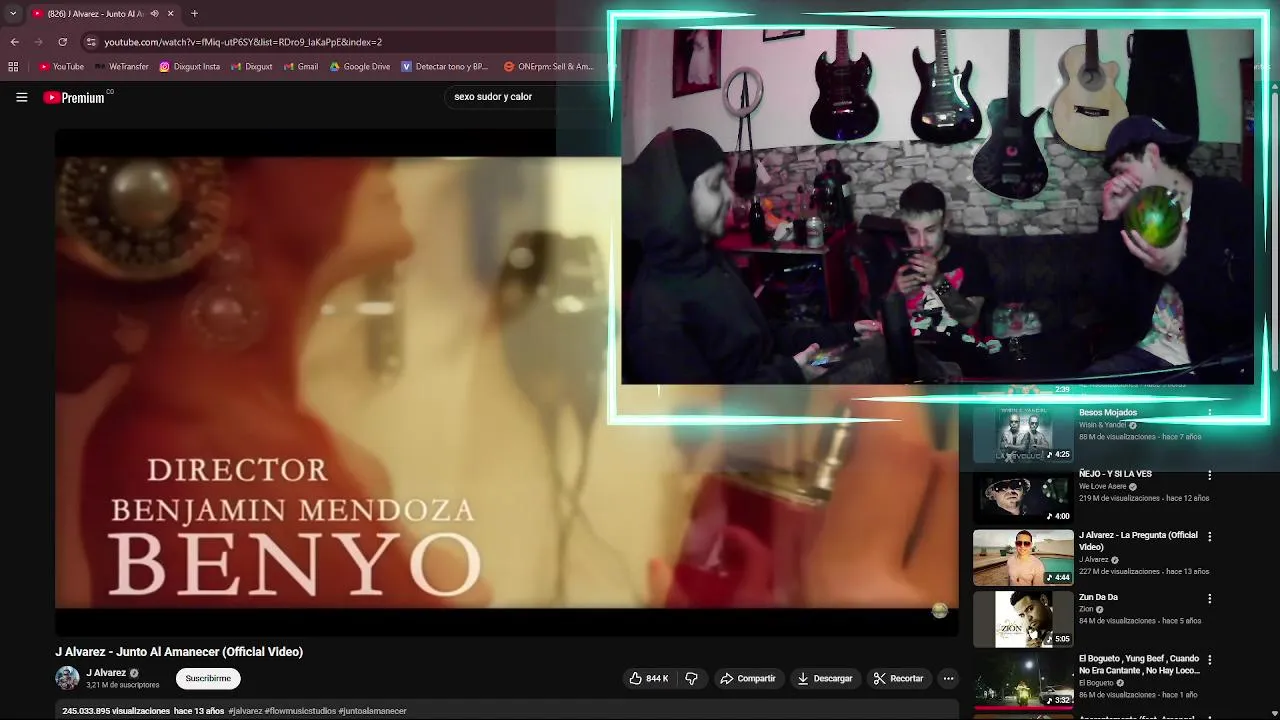Open more actions menu beside Recortar
The width and height of the screenshot is (1280, 720).
948,678
